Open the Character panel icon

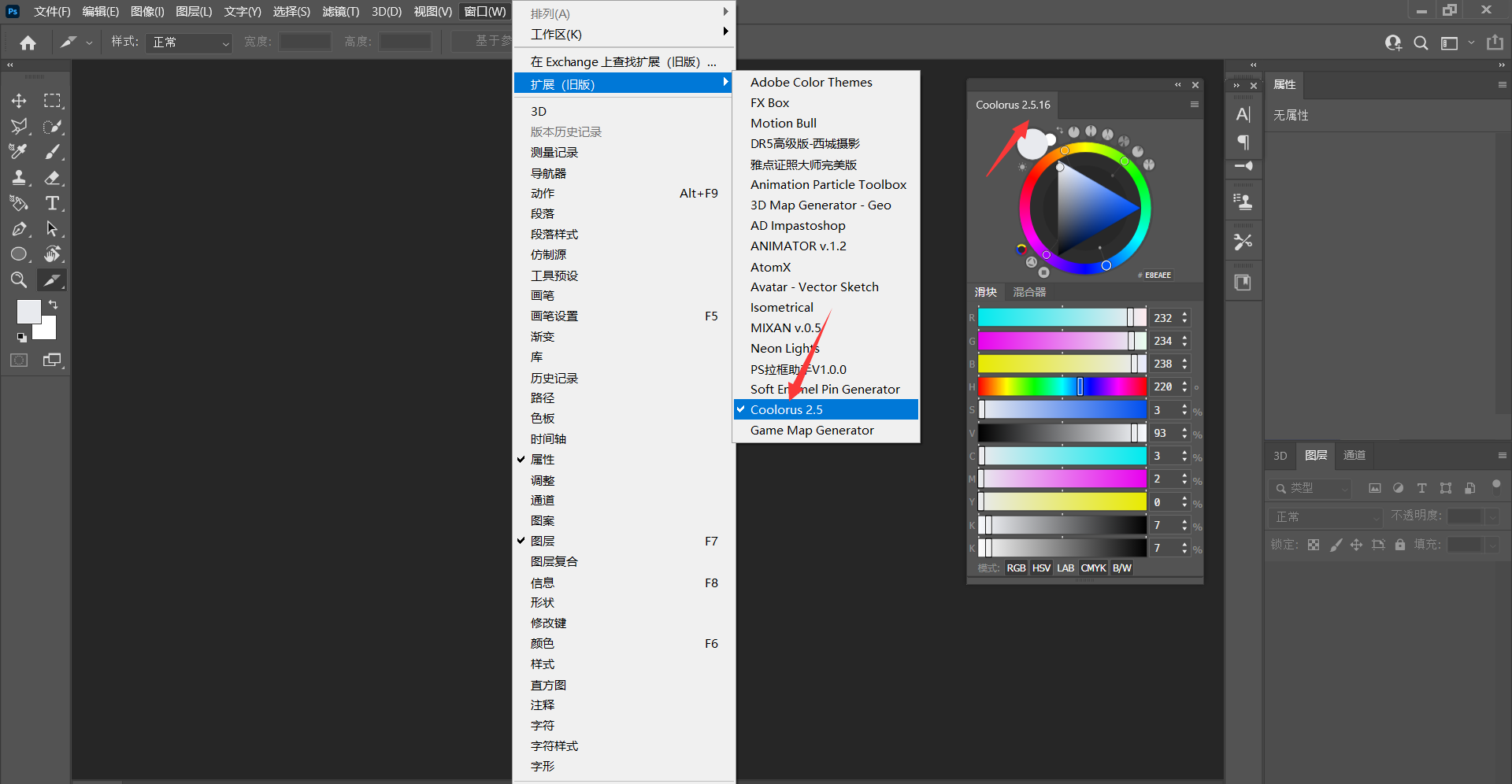coord(1243,115)
